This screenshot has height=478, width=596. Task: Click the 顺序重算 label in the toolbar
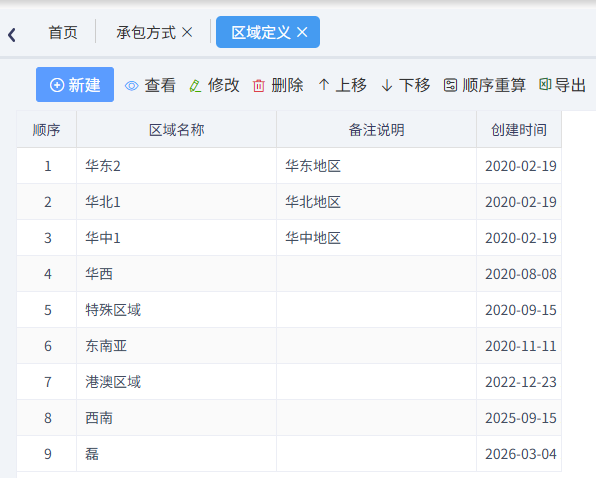coord(494,85)
